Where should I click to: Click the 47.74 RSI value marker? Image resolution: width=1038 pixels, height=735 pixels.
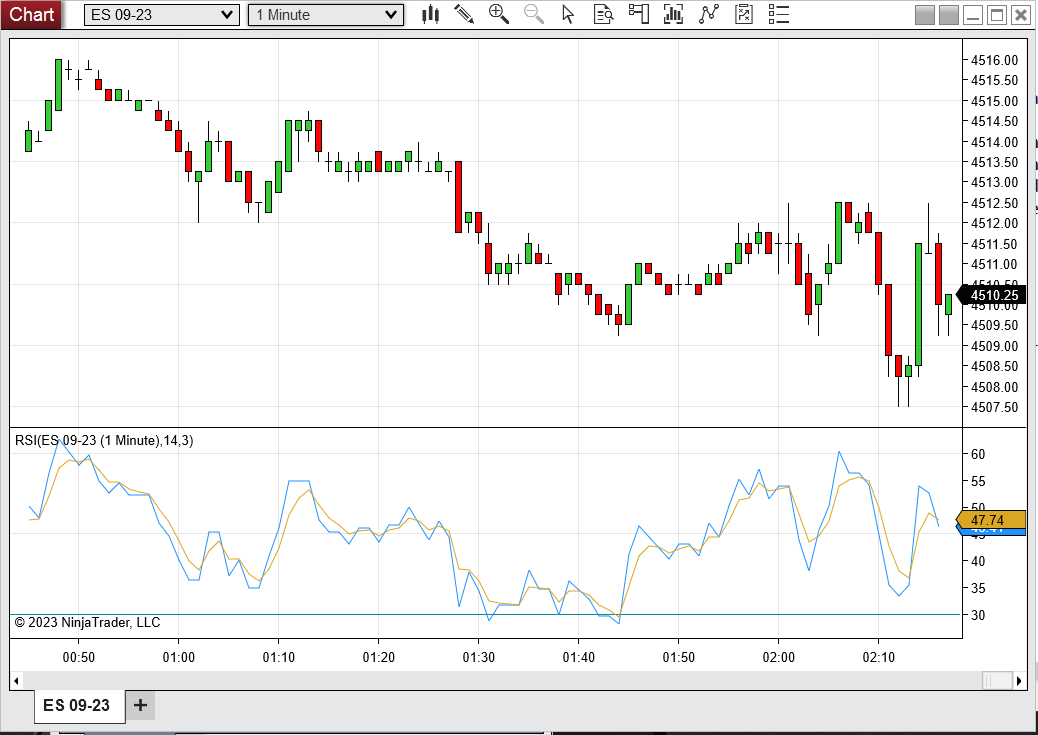992,520
